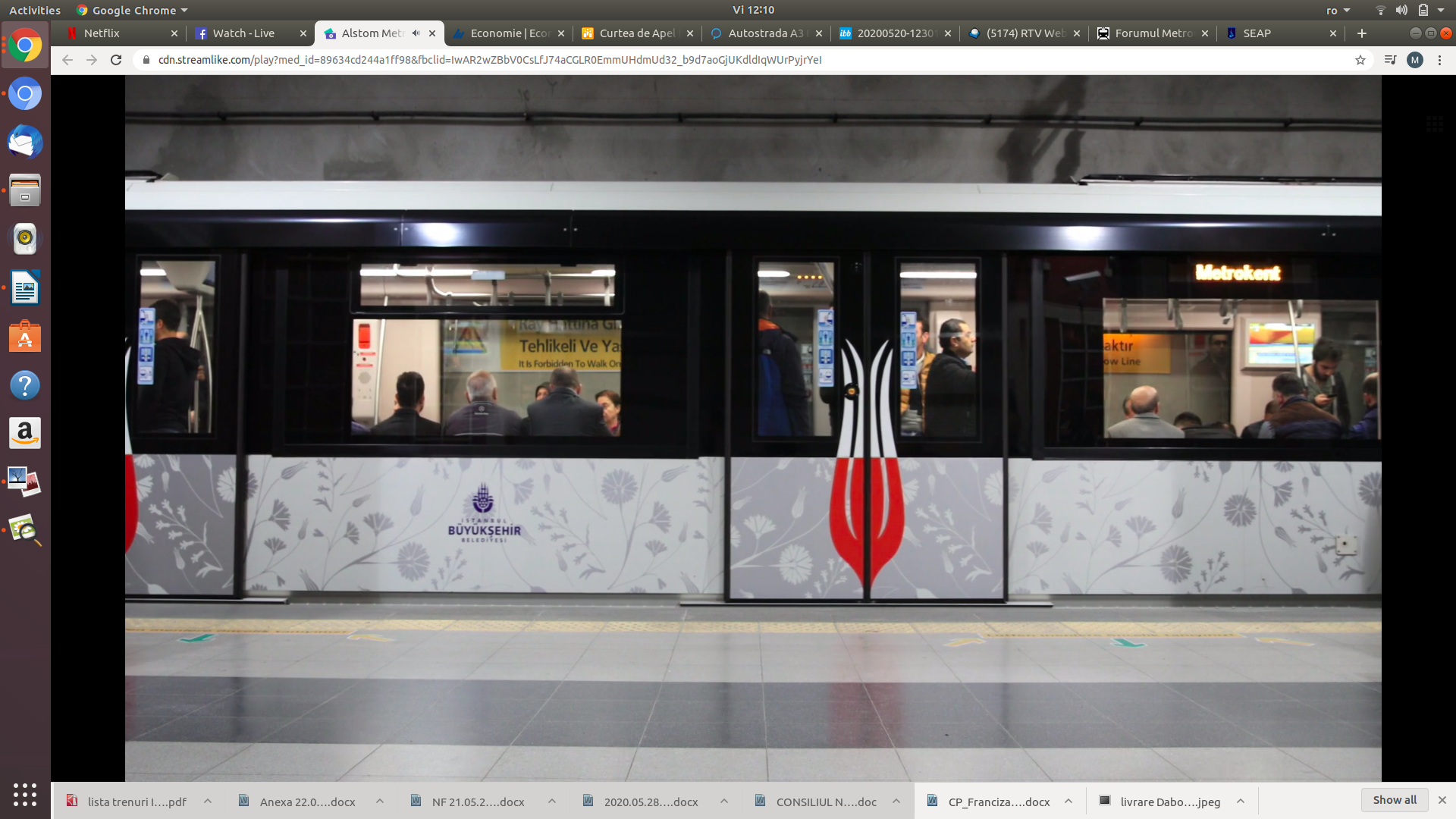Bookmark this page with star icon
The height and width of the screenshot is (819, 1456).
[x=1360, y=60]
